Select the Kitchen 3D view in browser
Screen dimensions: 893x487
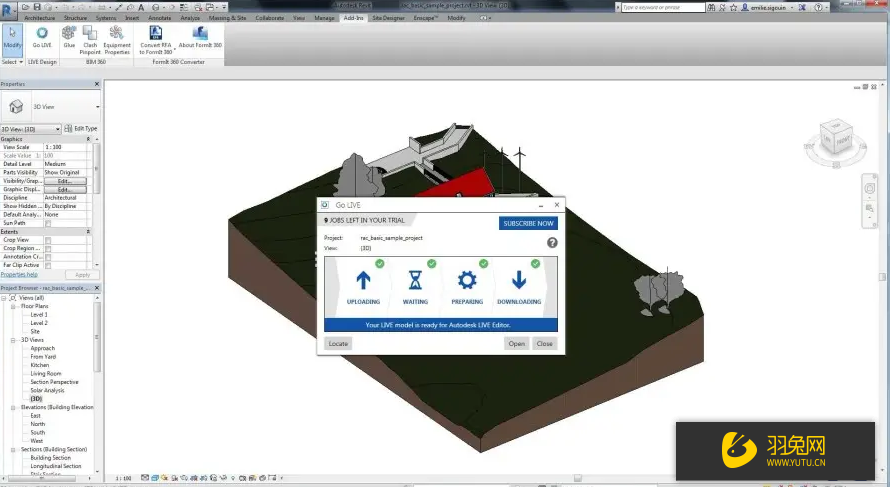coord(39,365)
